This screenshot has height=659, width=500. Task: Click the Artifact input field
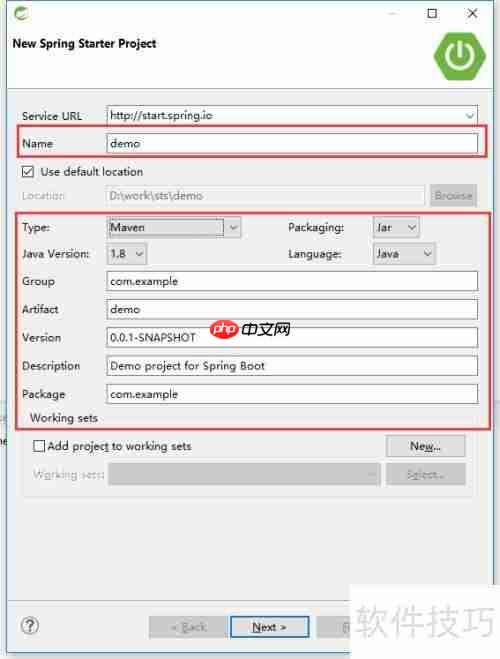coord(292,309)
